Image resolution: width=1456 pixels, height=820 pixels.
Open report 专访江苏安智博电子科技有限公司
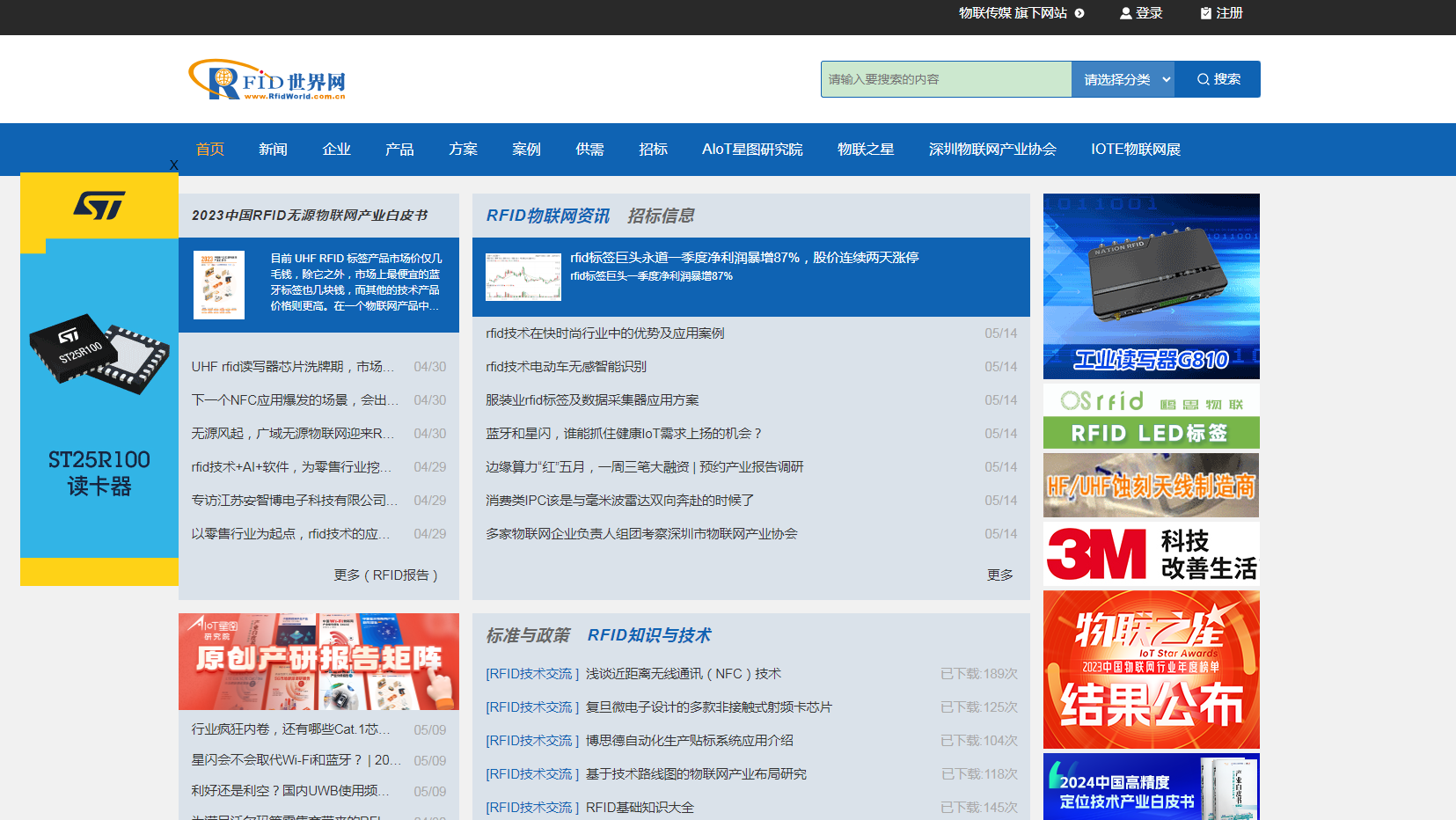click(295, 501)
